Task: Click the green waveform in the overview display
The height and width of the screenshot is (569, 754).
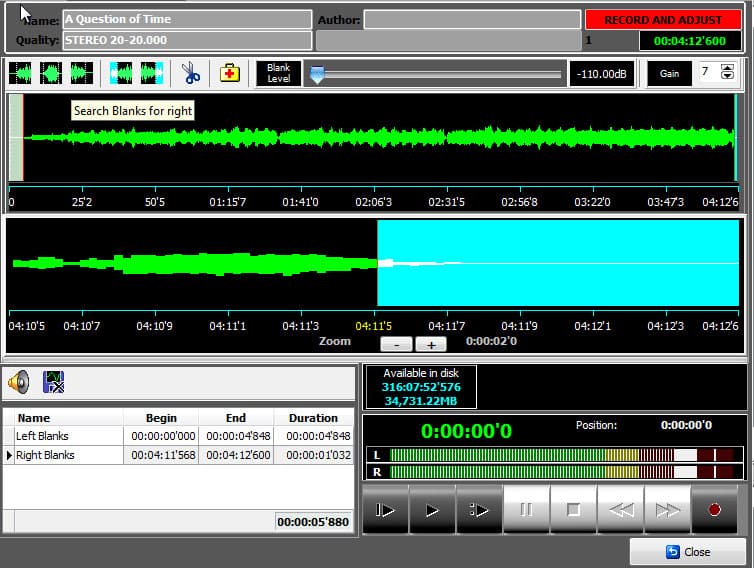Action: (x=379, y=138)
